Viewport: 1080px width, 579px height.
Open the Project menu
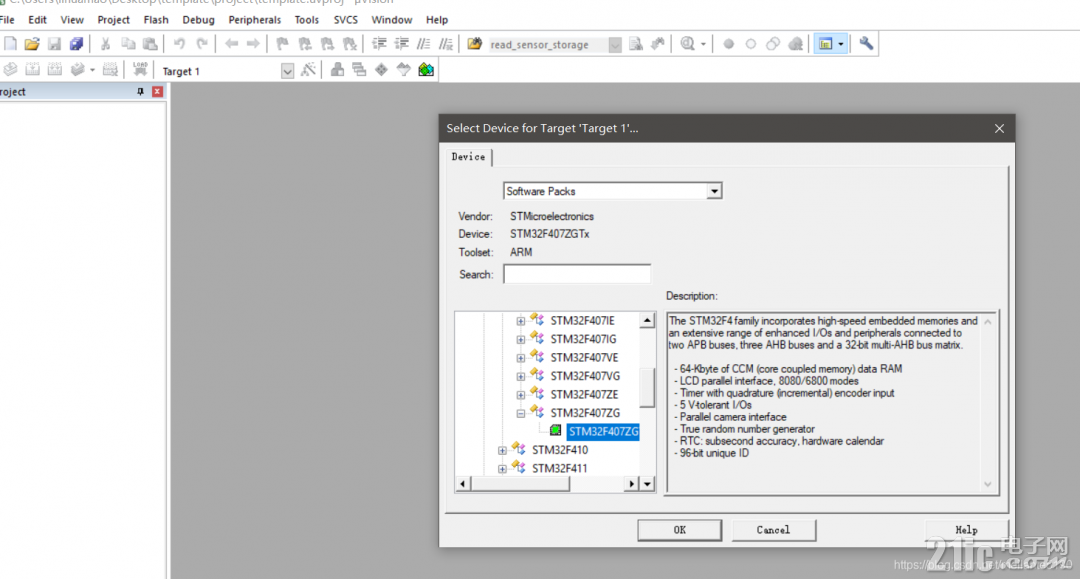[114, 20]
